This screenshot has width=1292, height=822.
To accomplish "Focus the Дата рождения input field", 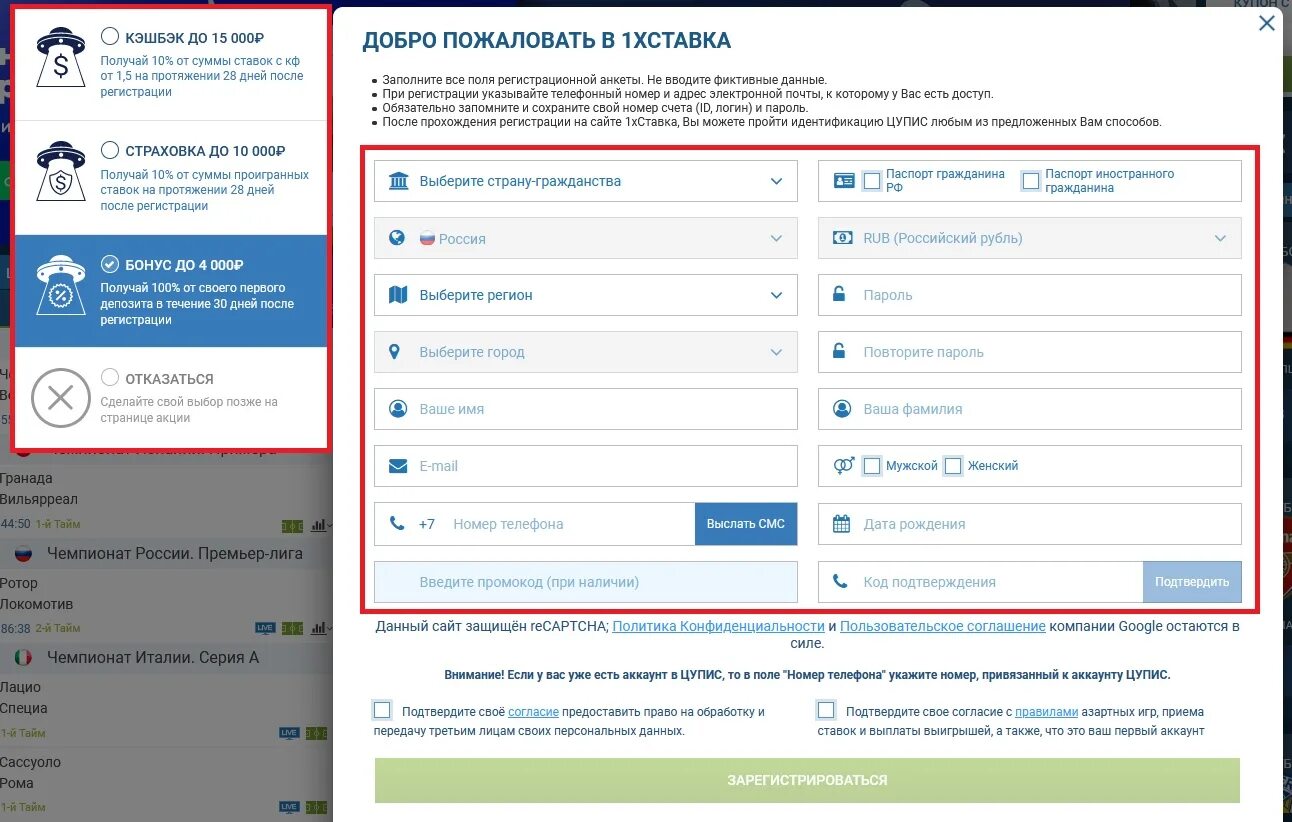I will tap(1030, 523).
